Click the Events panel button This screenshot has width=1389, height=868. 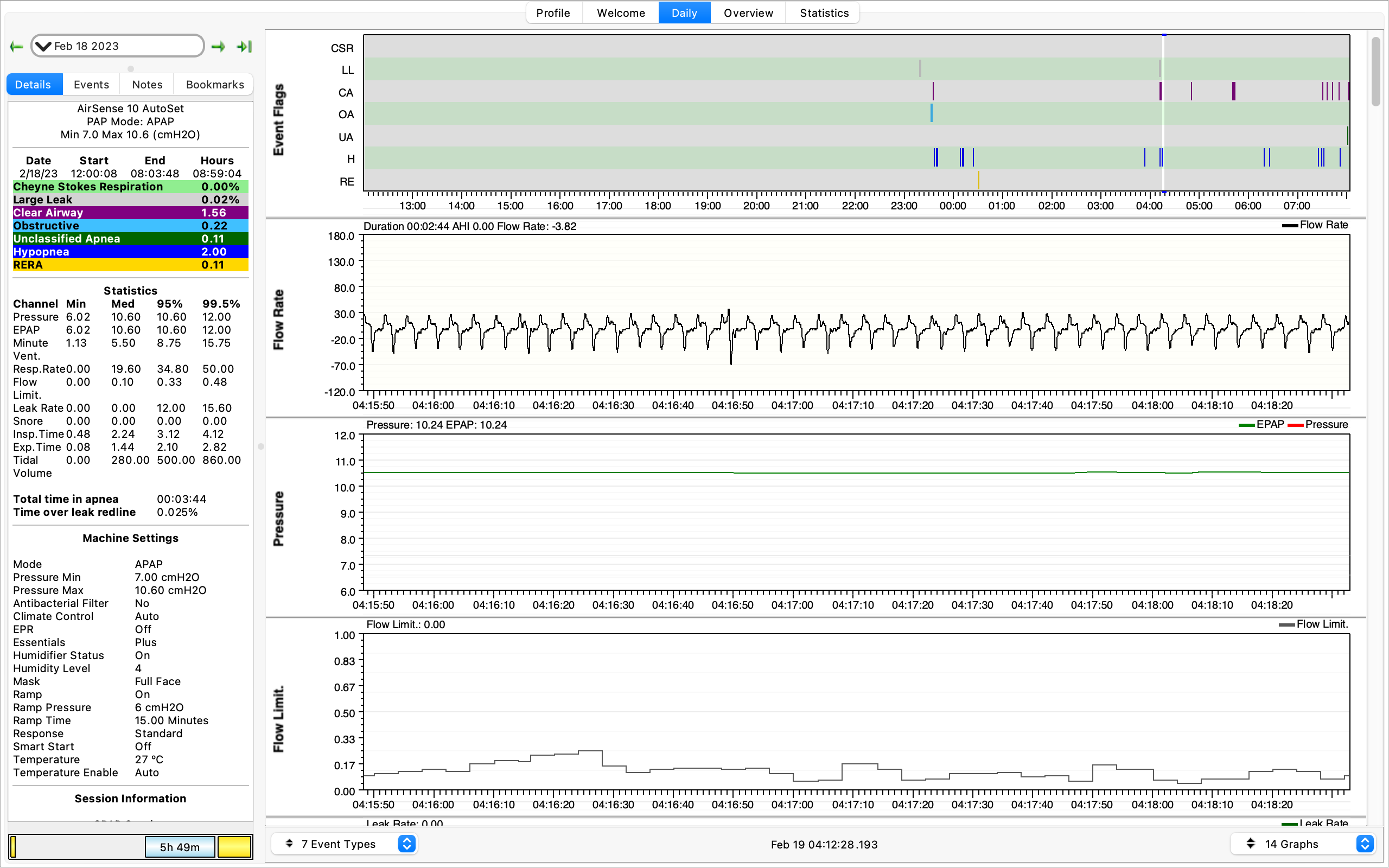click(92, 84)
